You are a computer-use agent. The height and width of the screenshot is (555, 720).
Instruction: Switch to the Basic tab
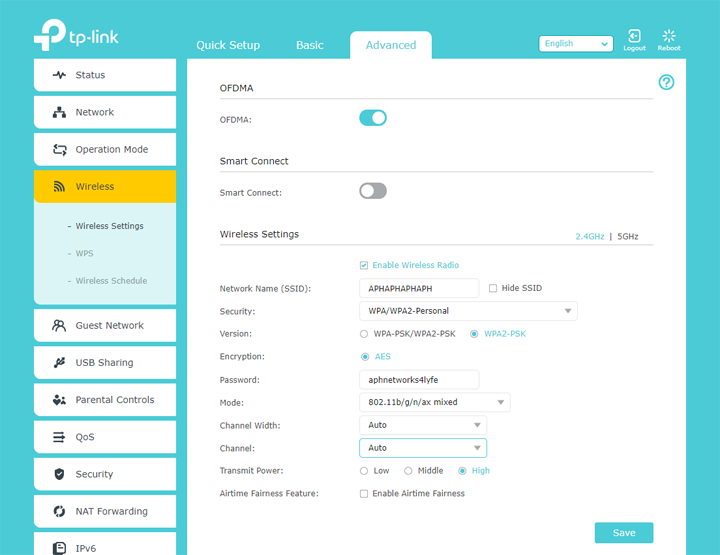pos(310,45)
